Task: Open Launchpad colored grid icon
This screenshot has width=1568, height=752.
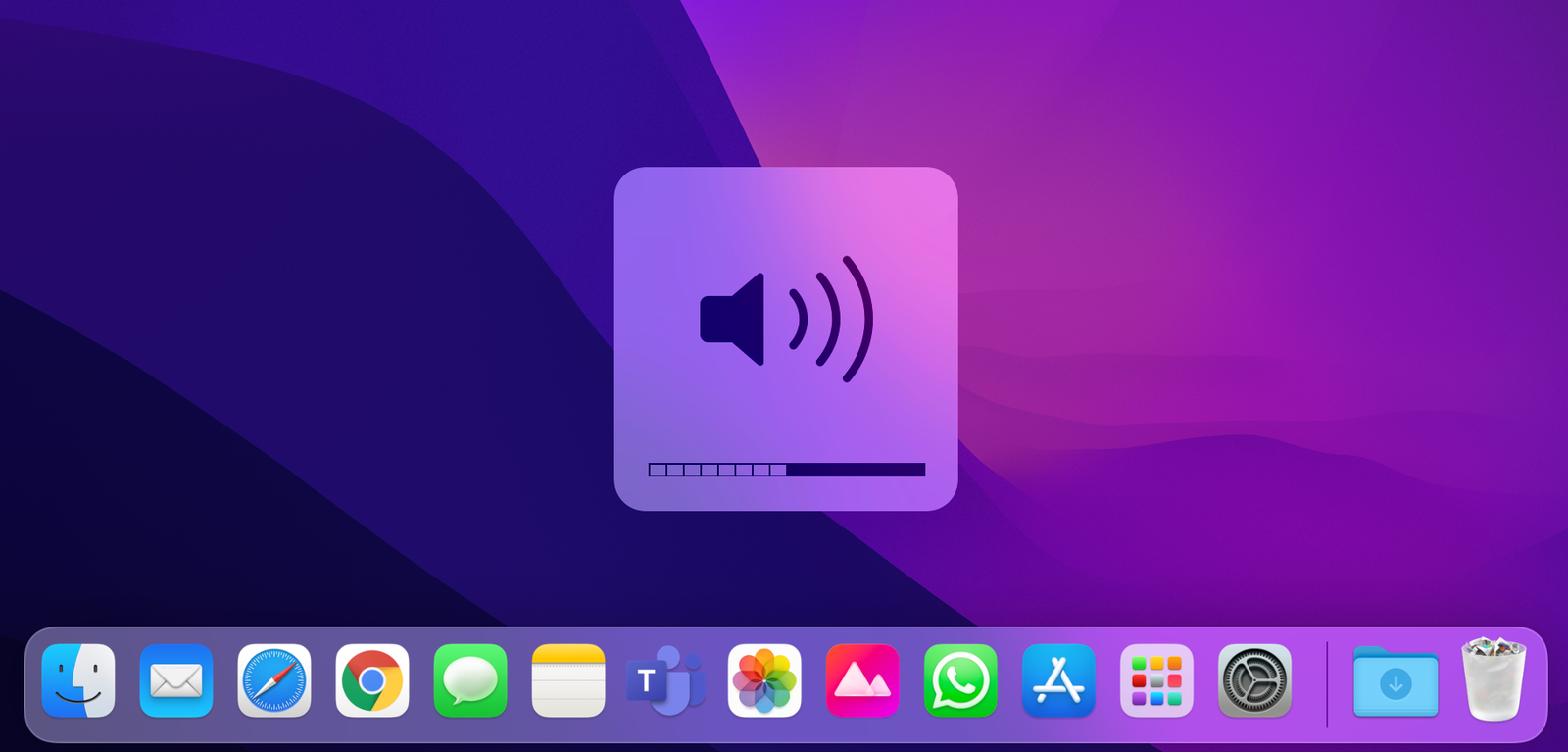Action: tap(1156, 680)
